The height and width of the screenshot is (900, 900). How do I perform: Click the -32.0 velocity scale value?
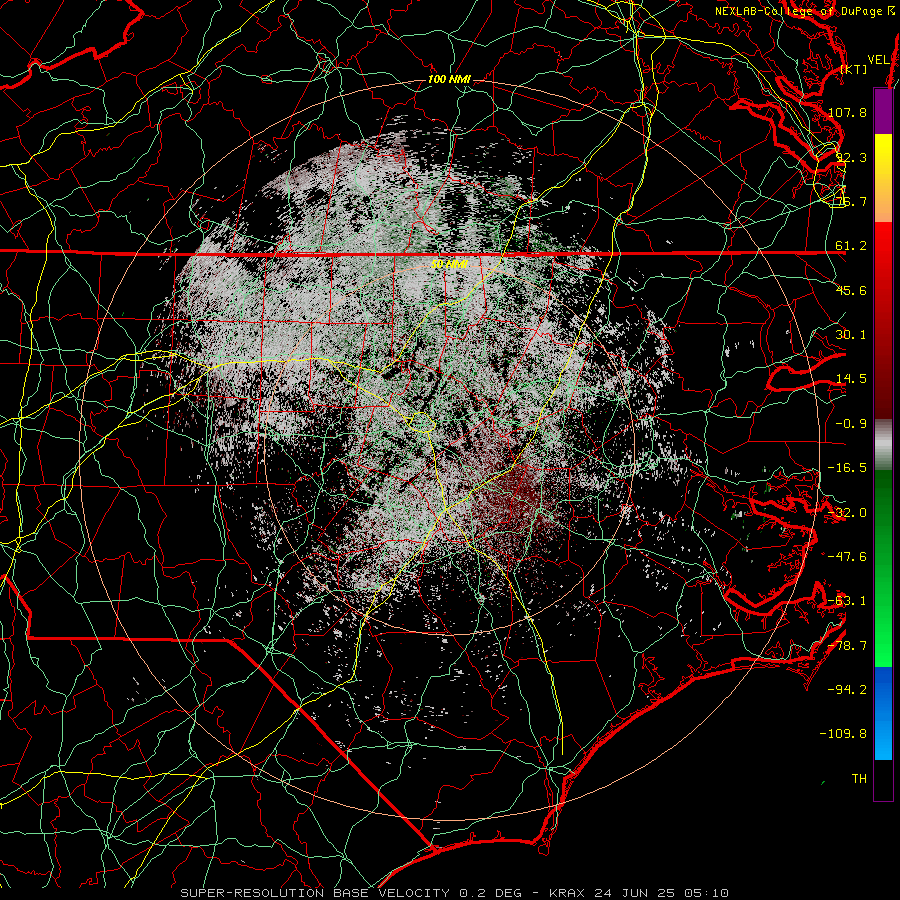click(847, 513)
